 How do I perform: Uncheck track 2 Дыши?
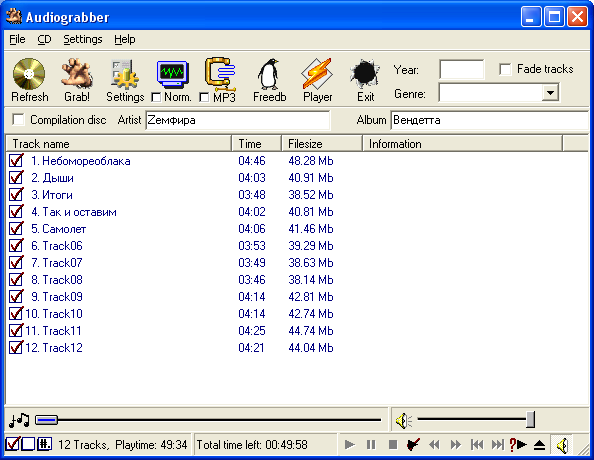coord(16,177)
